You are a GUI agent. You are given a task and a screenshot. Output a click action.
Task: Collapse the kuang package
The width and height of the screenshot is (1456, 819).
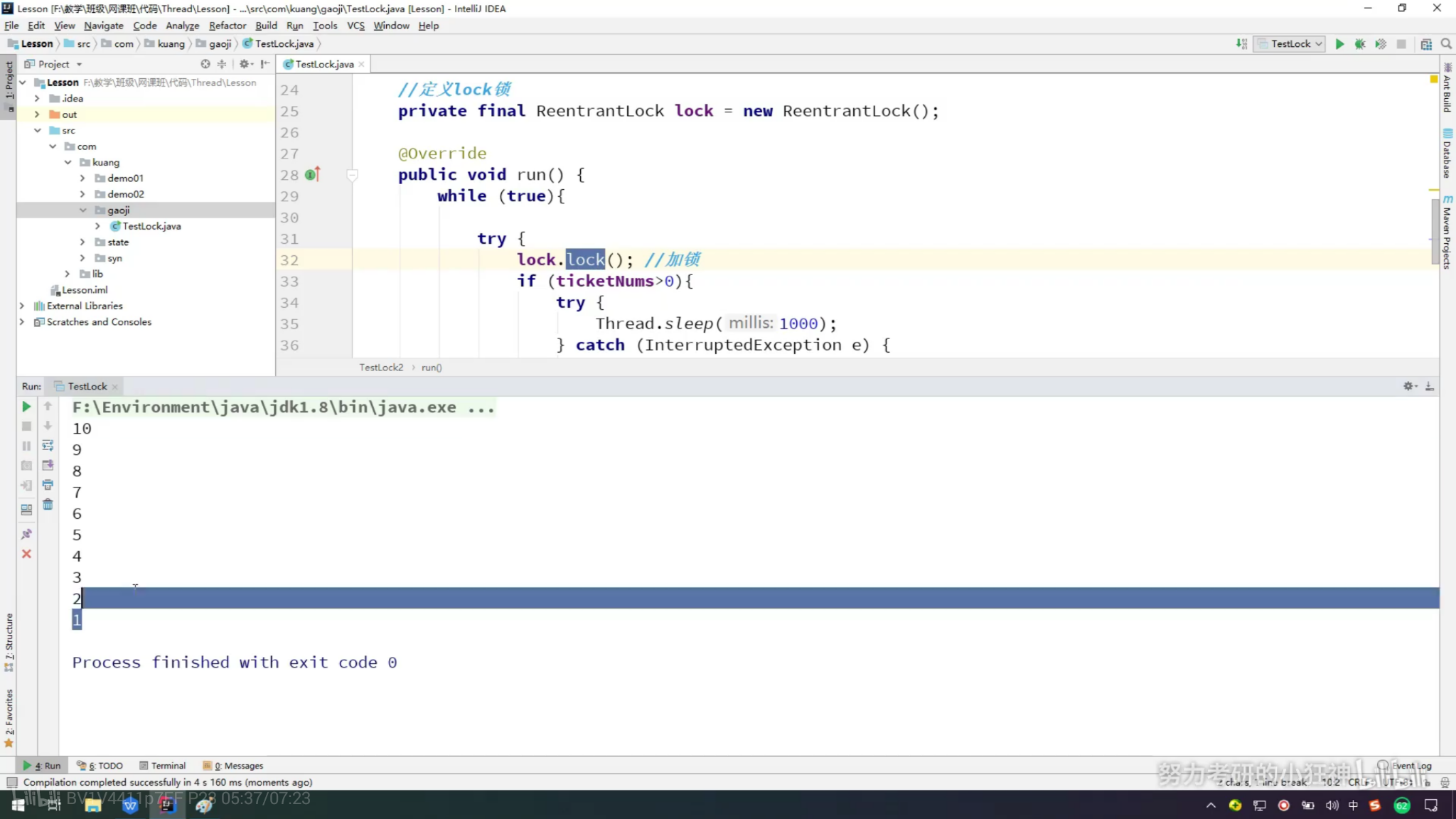[x=68, y=163]
